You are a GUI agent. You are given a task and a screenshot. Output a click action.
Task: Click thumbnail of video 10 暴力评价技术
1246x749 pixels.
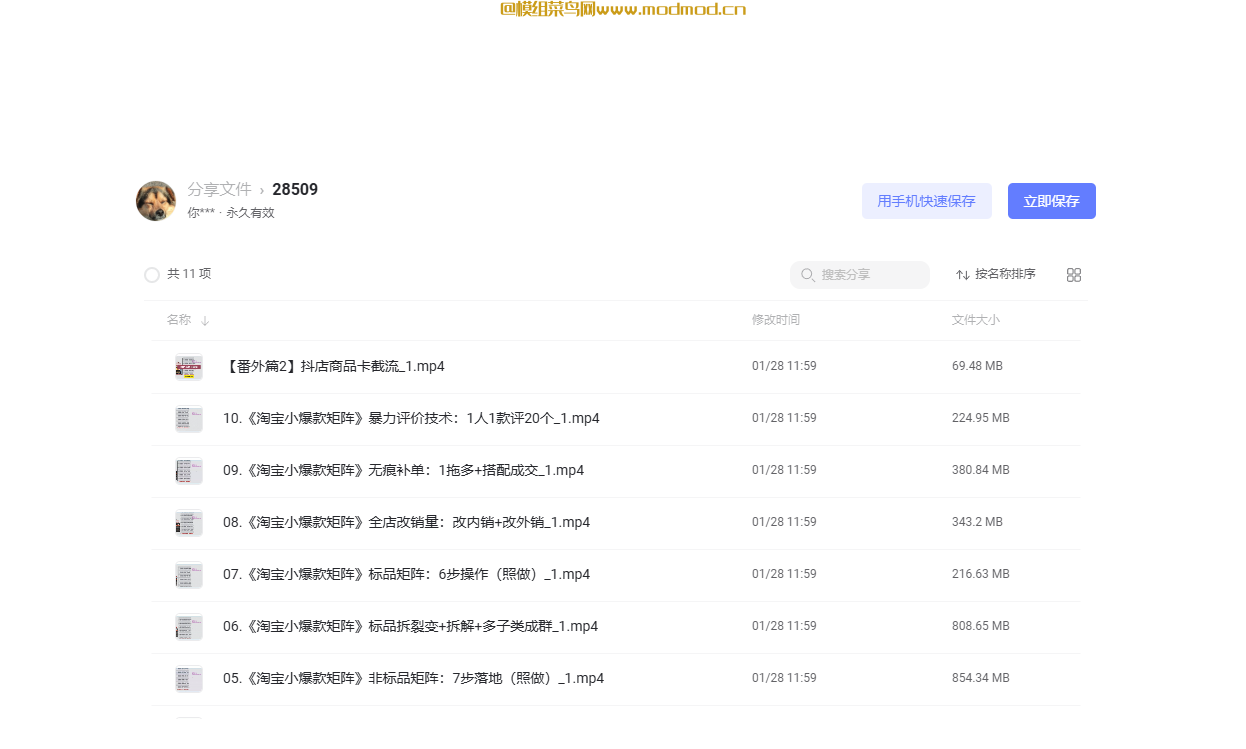coord(189,419)
